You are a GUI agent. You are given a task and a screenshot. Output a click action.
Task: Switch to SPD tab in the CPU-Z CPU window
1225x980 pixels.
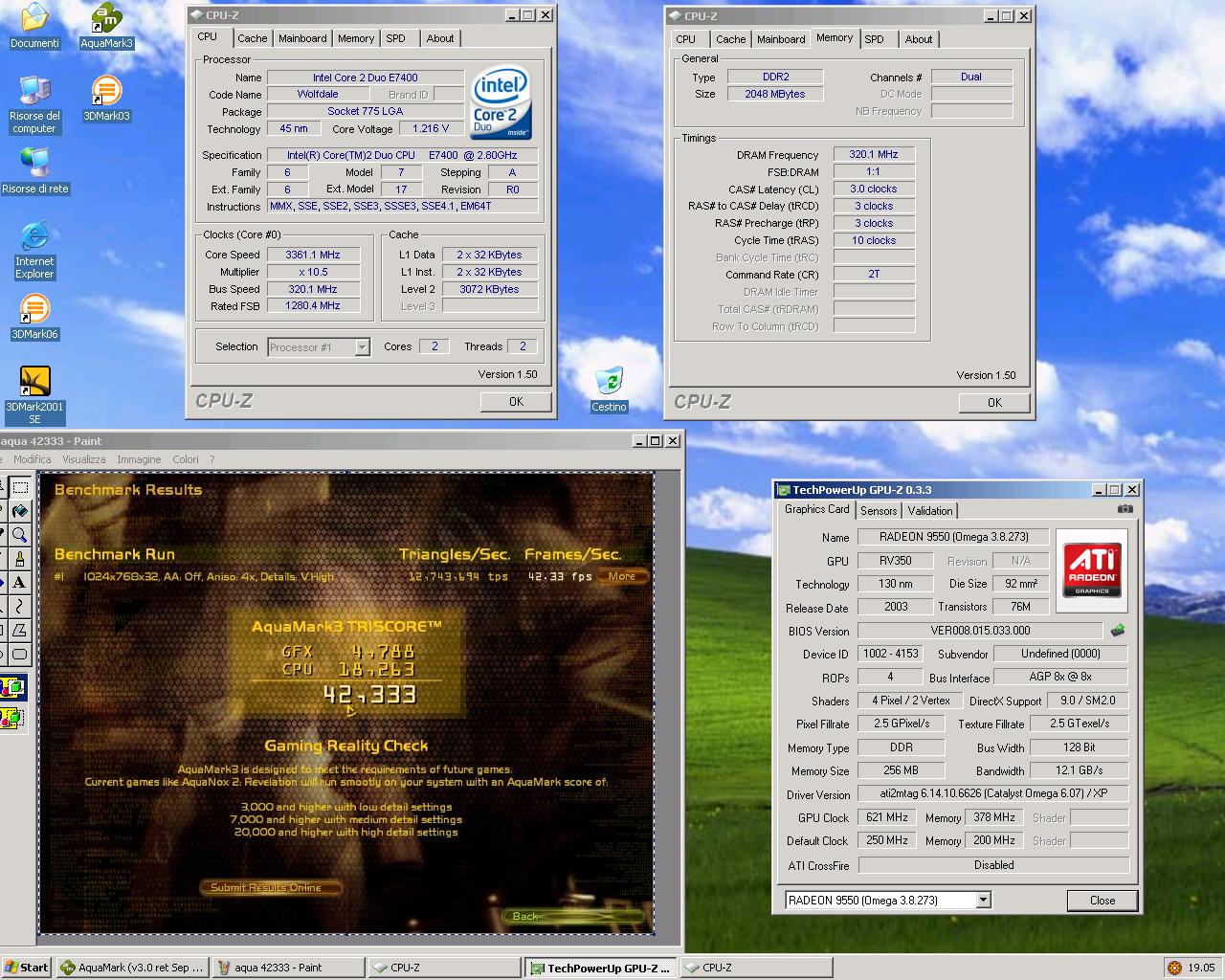395,38
